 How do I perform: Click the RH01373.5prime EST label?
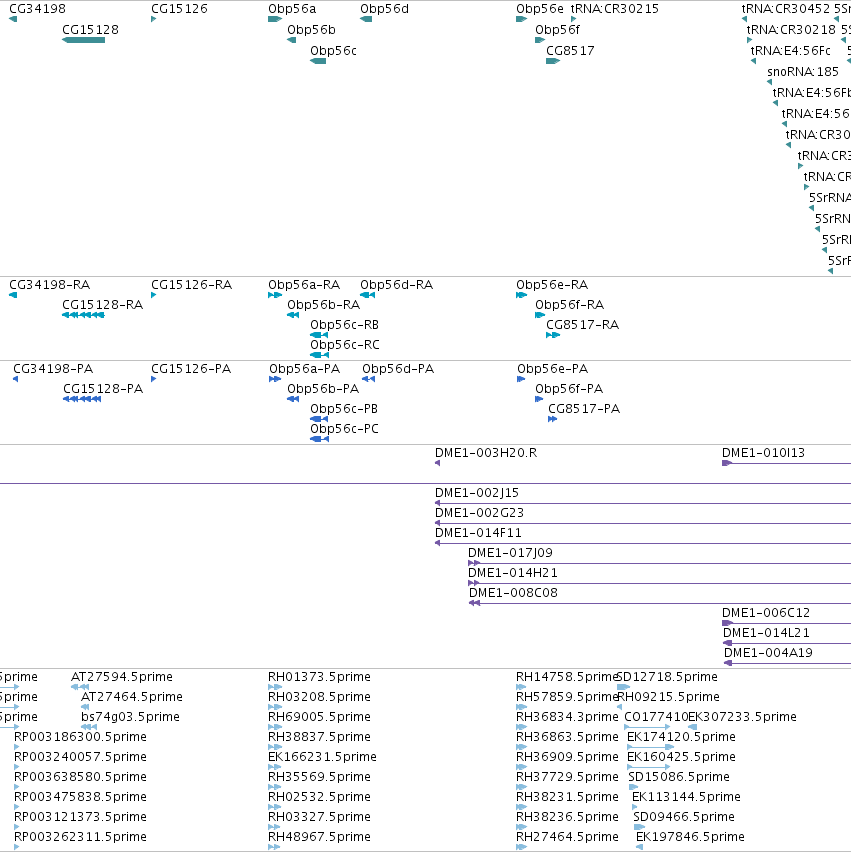tap(320, 677)
